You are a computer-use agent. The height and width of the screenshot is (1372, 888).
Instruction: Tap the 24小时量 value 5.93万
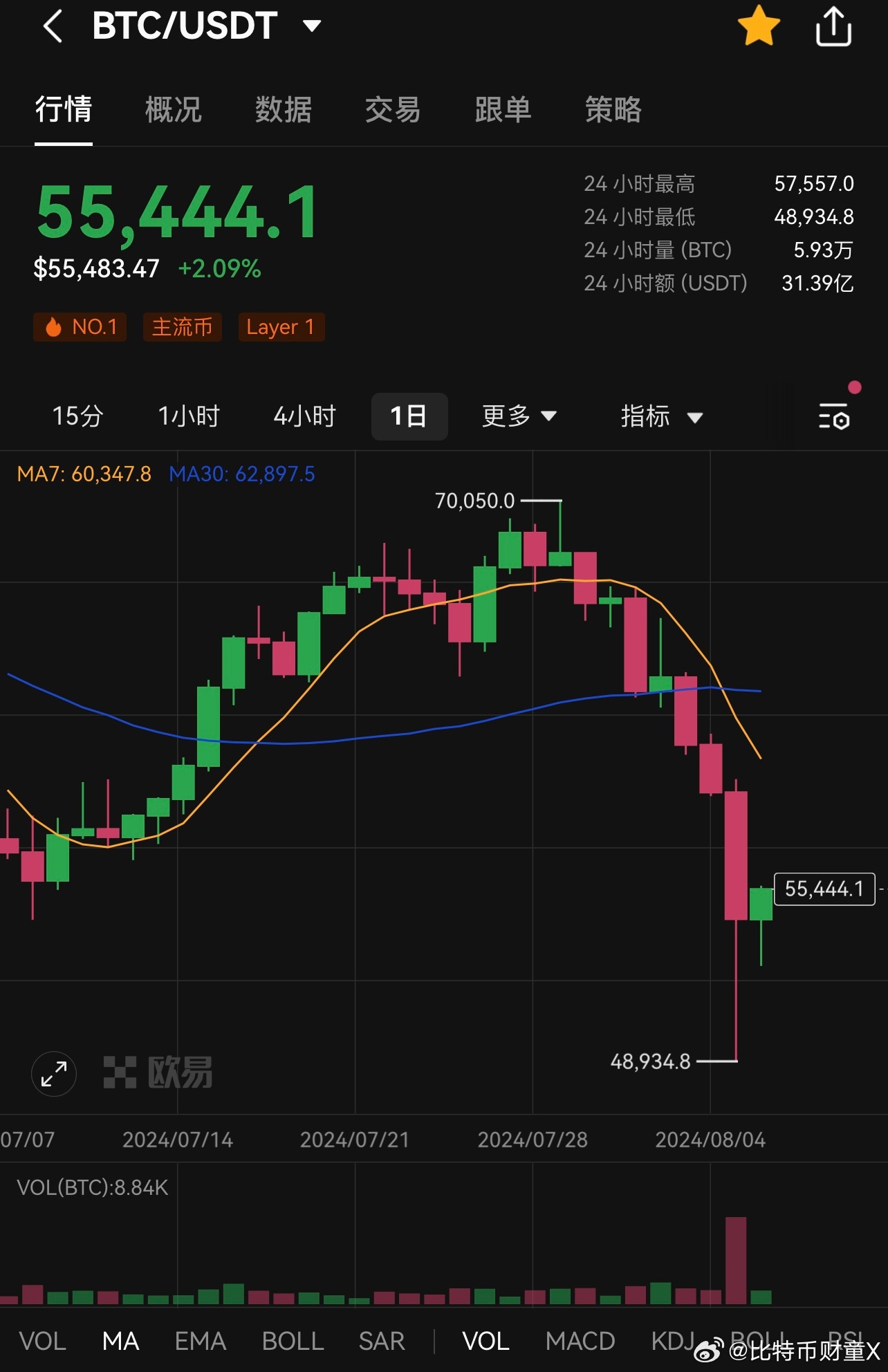tap(823, 250)
